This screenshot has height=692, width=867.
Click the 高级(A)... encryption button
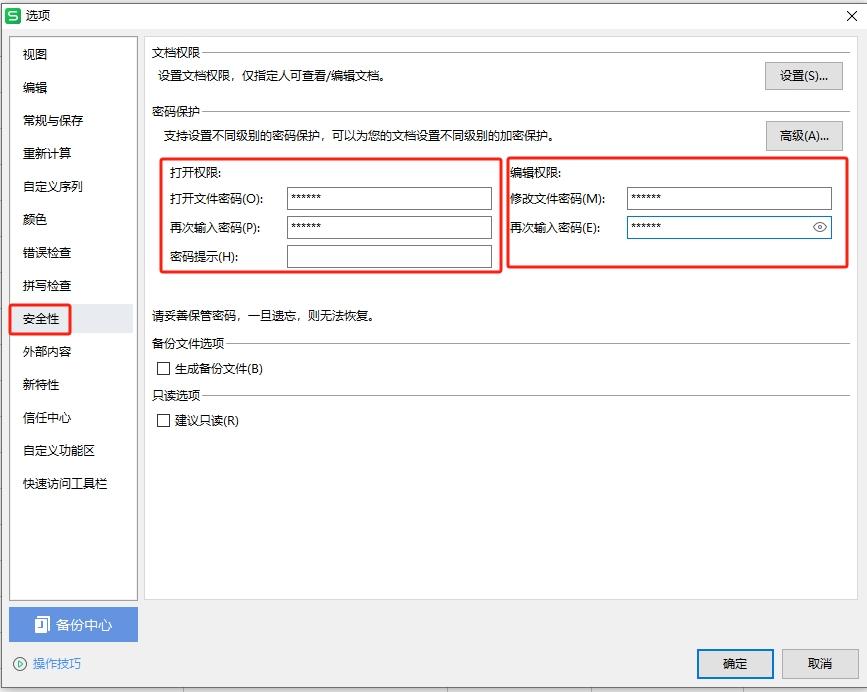pyautogui.click(x=804, y=135)
